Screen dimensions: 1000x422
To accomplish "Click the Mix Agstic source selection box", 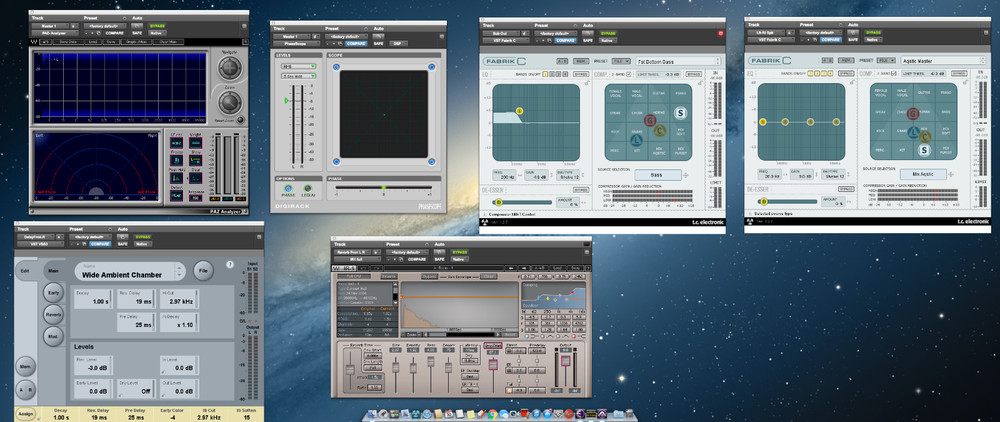I will point(923,174).
